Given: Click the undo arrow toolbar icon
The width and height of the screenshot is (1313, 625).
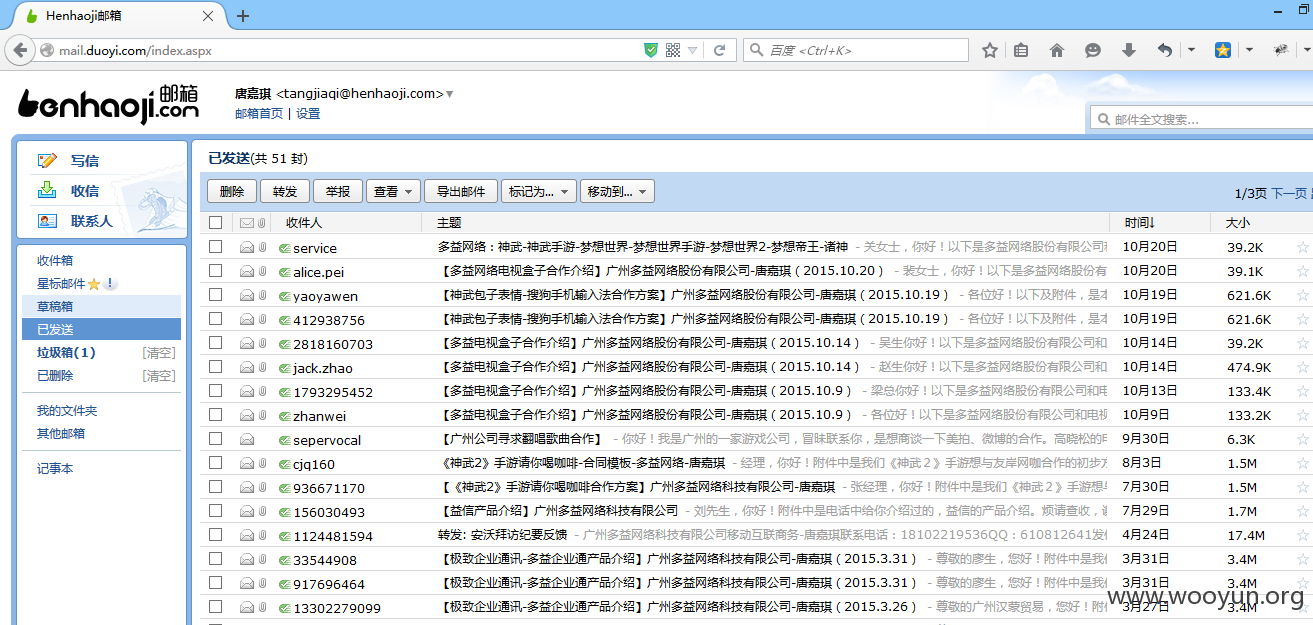Looking at the screenshot, I should 1165,50.
